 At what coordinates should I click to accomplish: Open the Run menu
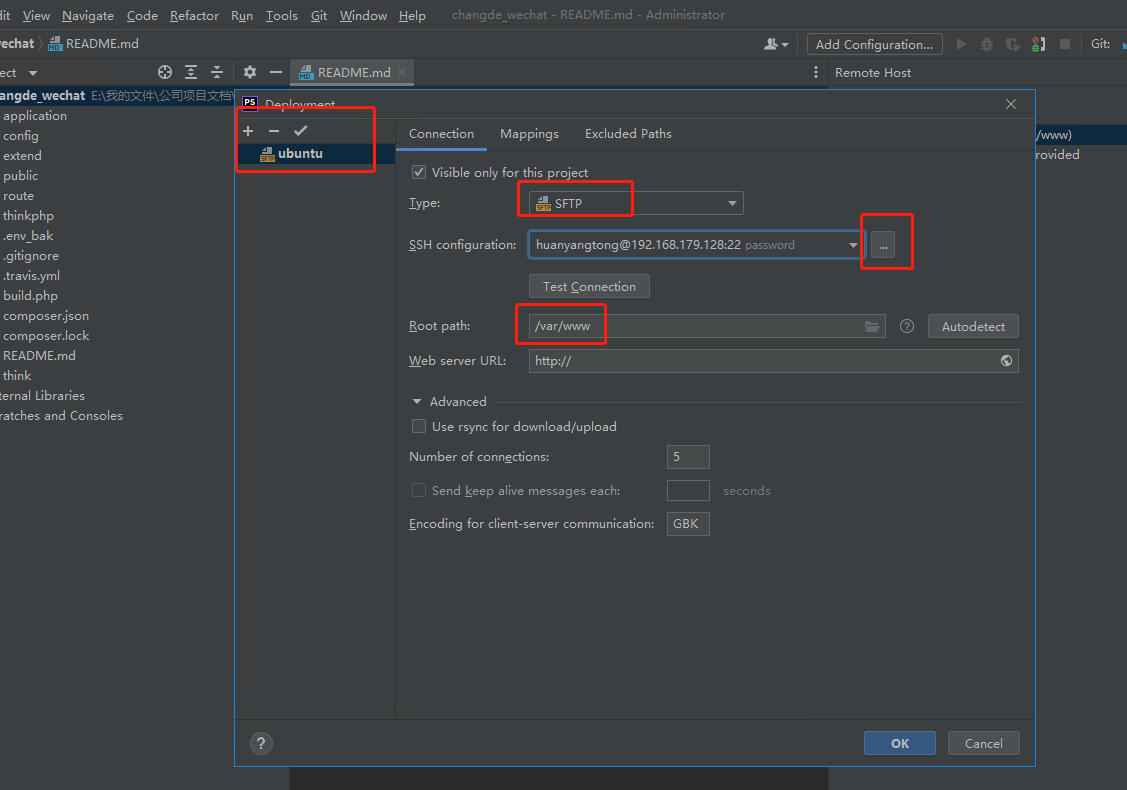(242, 15)
